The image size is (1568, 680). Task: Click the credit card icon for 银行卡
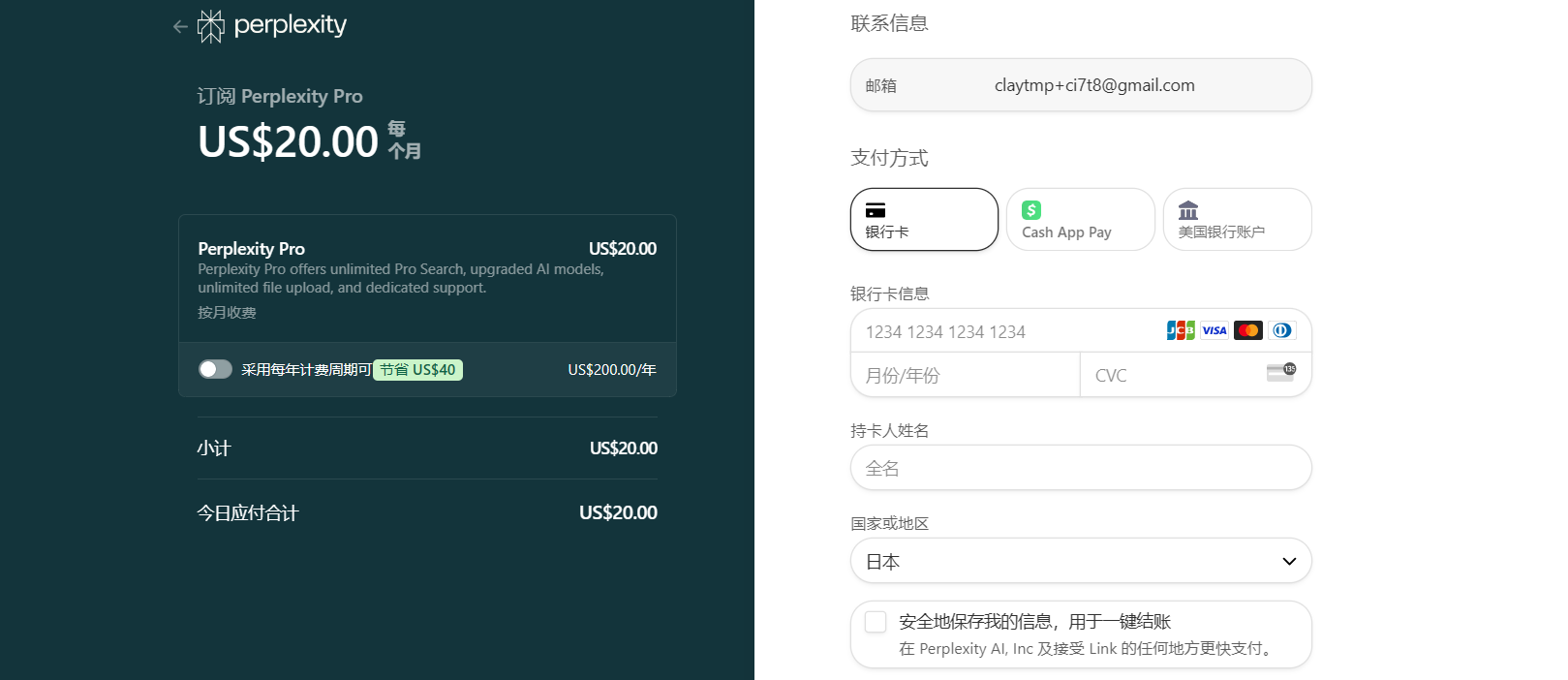click(x=876, y=210)
